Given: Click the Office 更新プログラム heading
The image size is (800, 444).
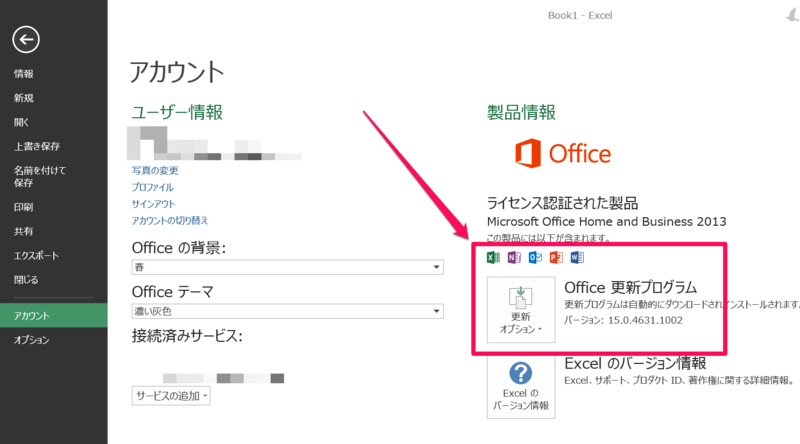Looking at the screenshot, I should (631, 287).
